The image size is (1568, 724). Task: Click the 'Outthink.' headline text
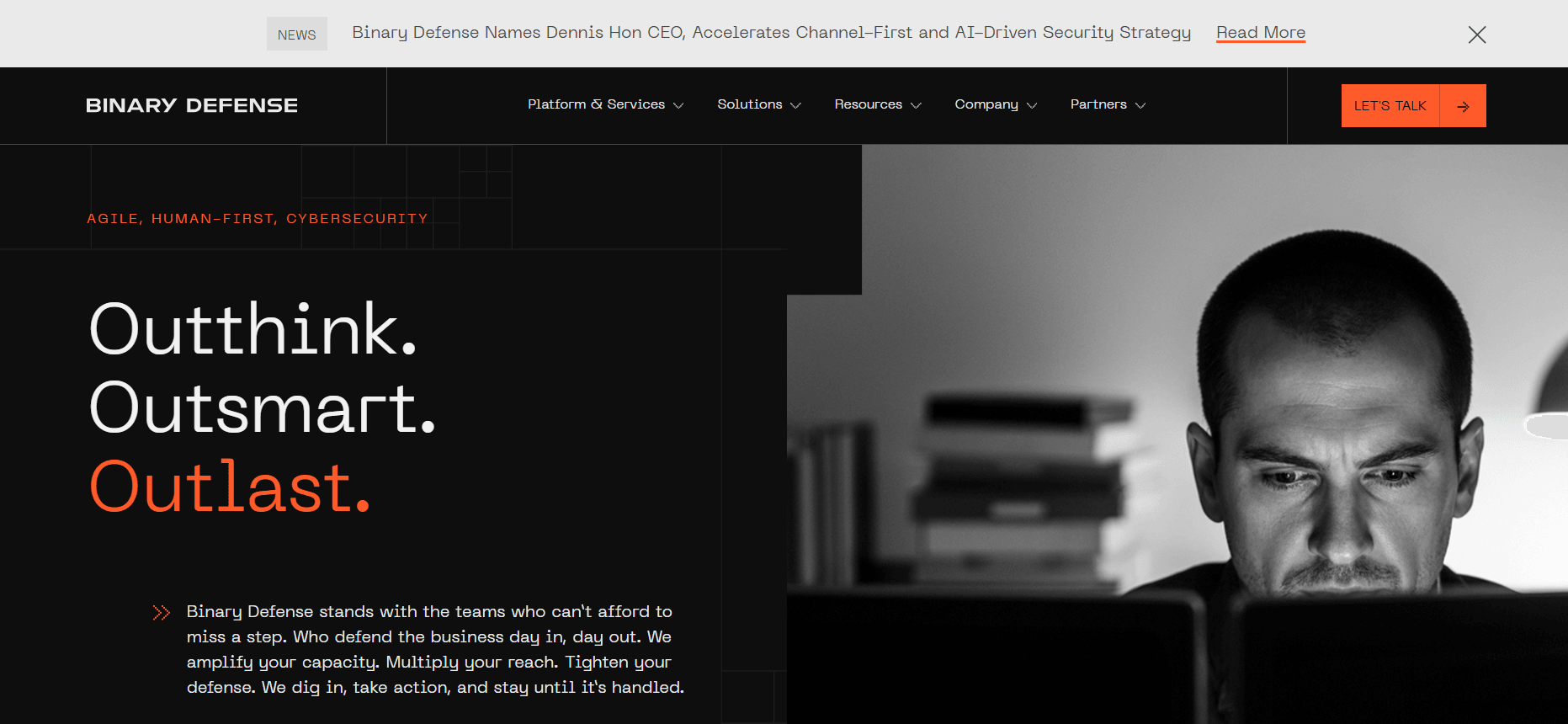[253, 329]
